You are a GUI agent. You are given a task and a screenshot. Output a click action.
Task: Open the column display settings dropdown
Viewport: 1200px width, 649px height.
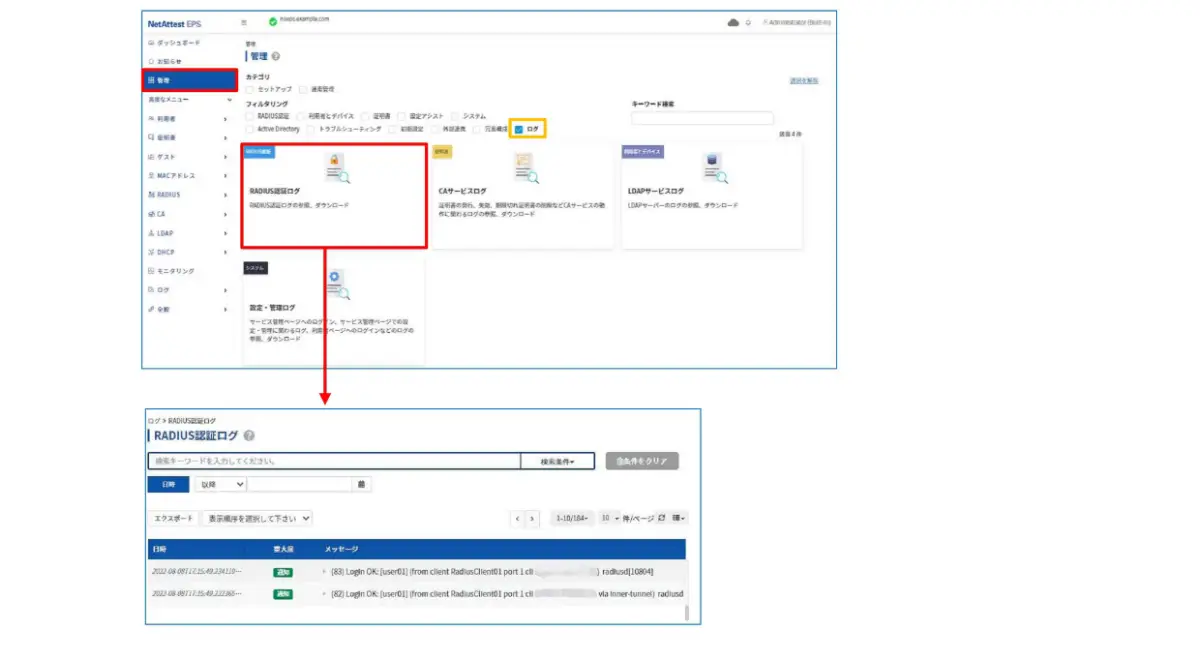(x=680, y=518)
